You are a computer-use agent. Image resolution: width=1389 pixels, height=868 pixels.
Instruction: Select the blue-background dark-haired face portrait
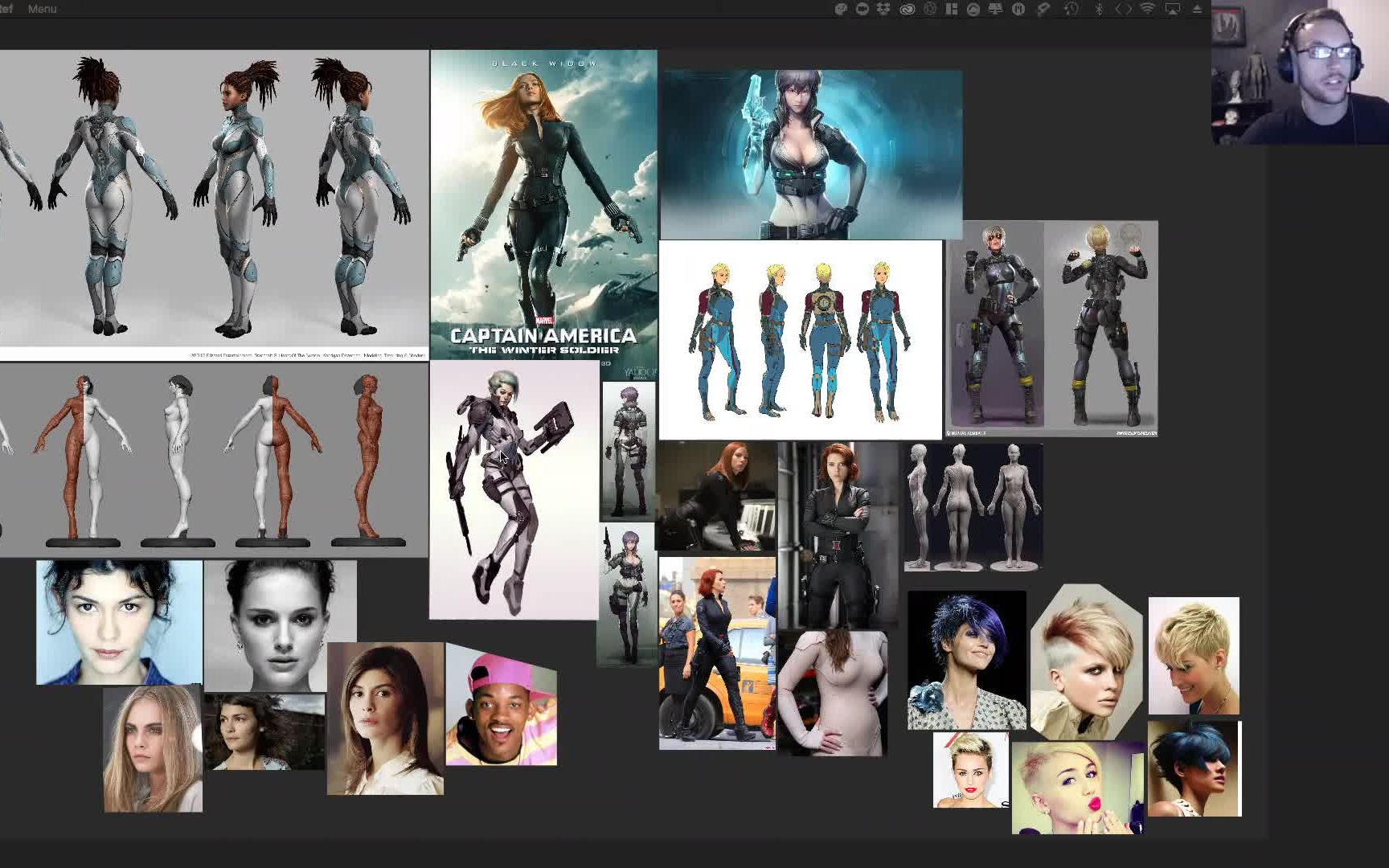pyautogui.click(x=119, y=623)
